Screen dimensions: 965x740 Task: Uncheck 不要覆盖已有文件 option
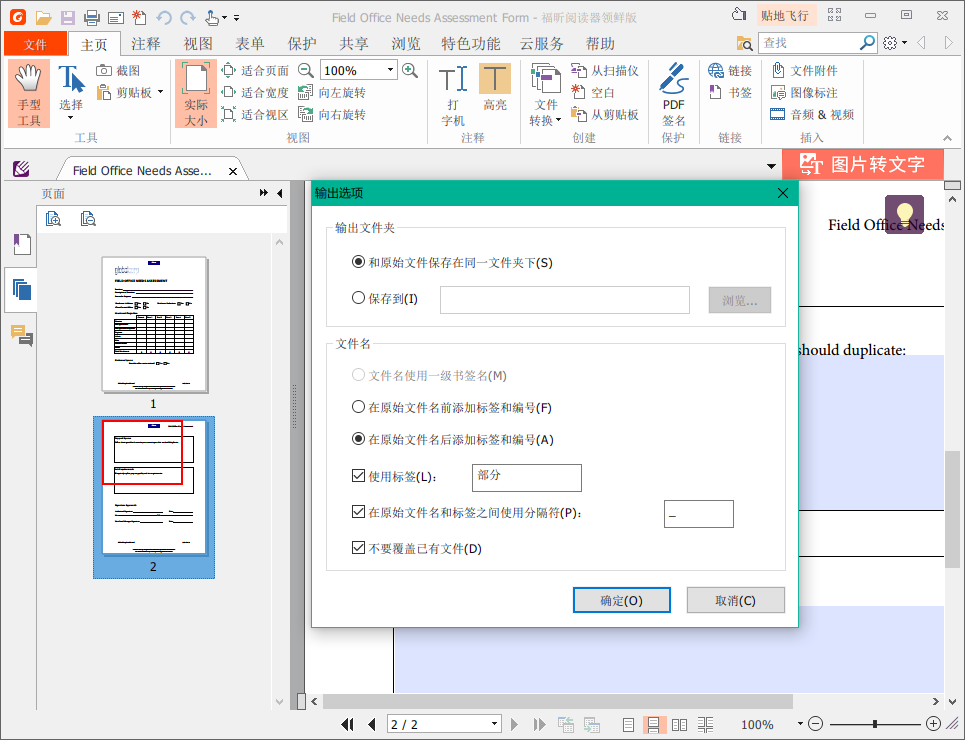tap(358, 547)
